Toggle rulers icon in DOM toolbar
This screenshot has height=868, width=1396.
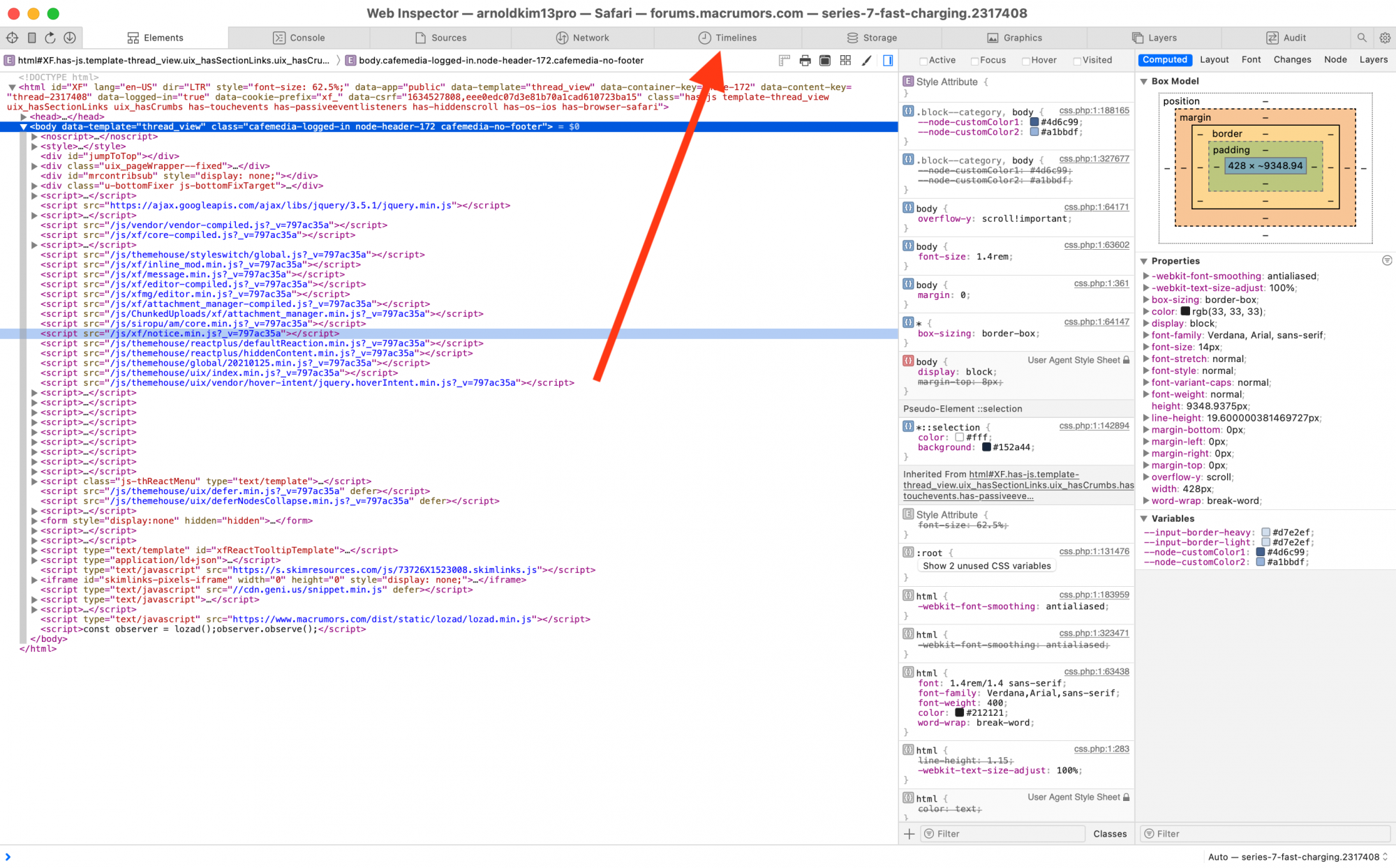pos(785,61)
